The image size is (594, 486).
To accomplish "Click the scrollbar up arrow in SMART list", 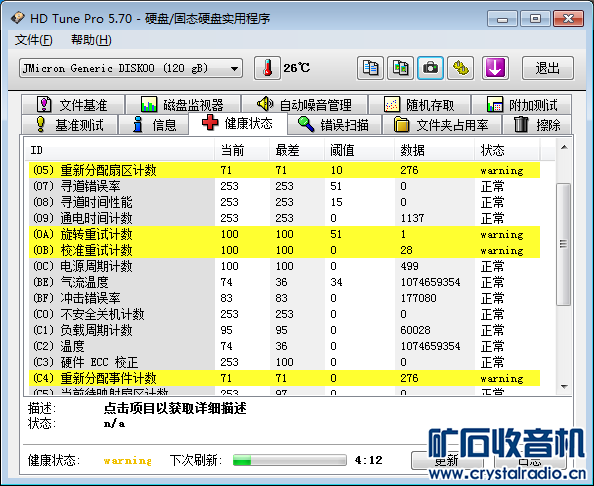I will pyautogui.click(x=564, y=147).
